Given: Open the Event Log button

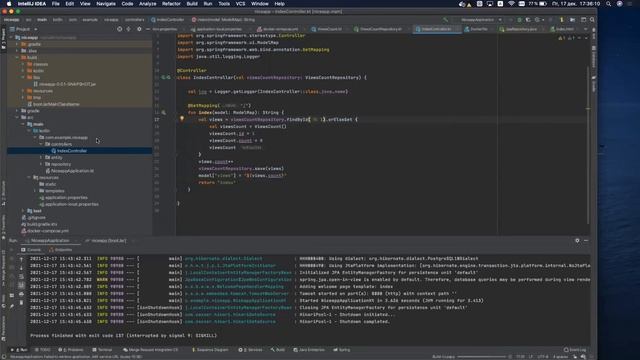Looking at the screenshot, I should 575,350.
